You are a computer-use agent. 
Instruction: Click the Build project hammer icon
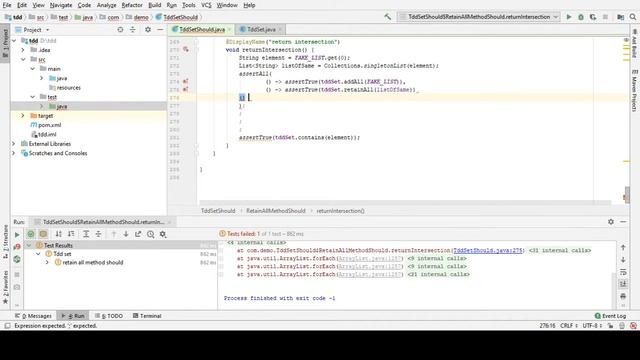pos(387,17)
